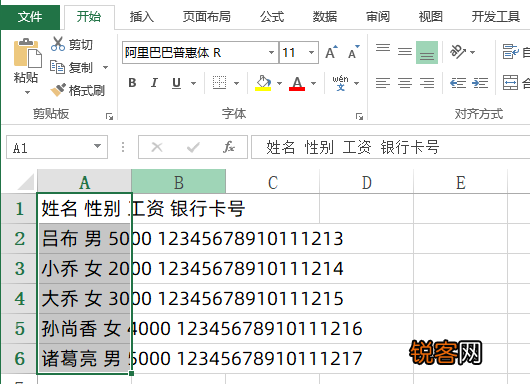Viewport: 530px width, 384px height.
Task: Switch to the 视图 View tab
Action: click(430, 17)
